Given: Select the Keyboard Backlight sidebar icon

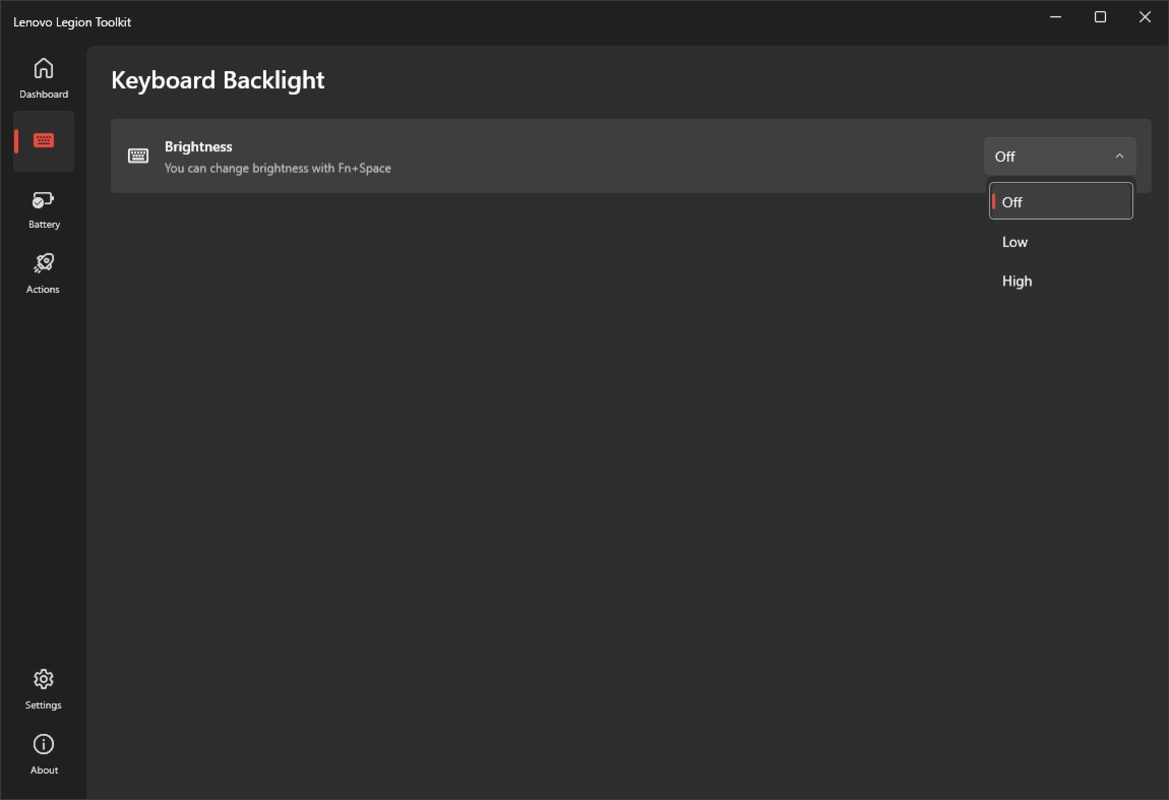Looking at the screenshot, I should (x=43, y=141).
